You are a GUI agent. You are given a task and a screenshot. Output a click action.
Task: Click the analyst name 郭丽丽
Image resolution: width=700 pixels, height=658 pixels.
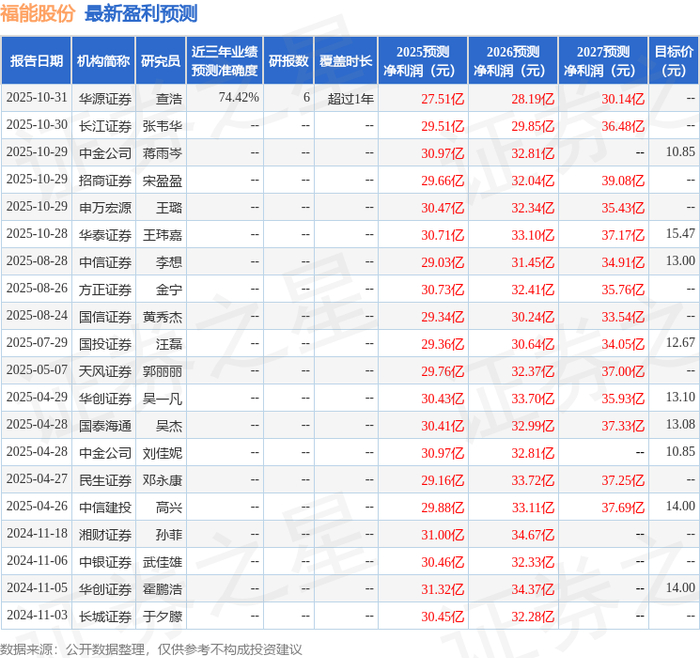(162, 371)
